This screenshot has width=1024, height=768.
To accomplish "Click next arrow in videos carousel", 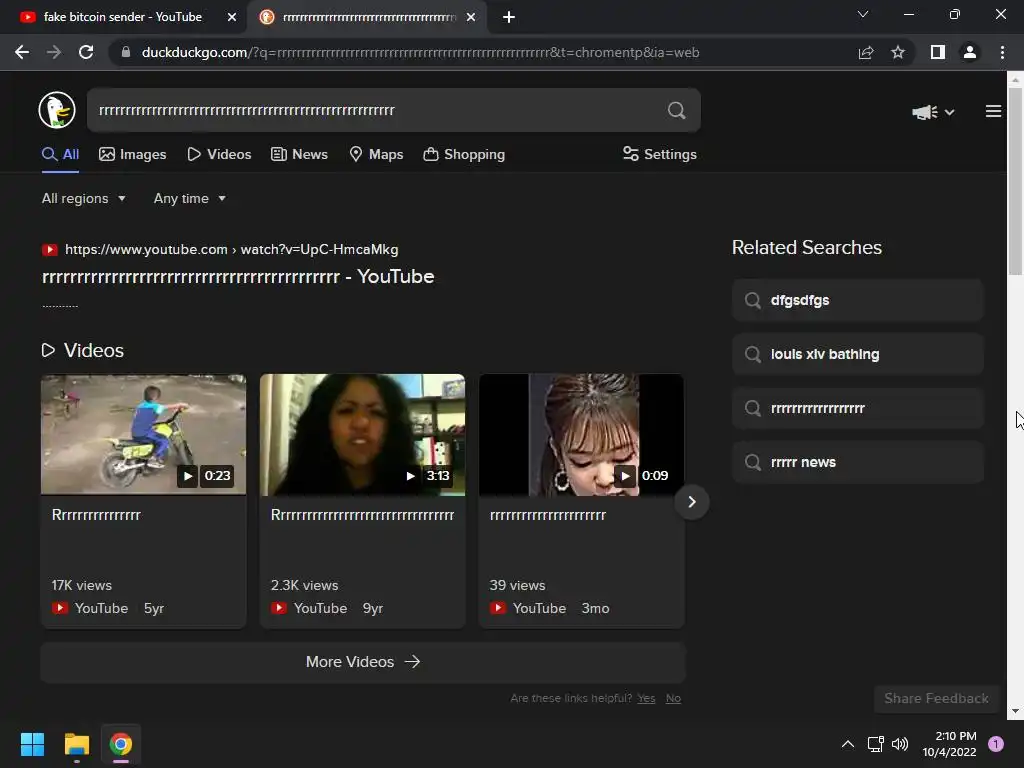I will (x=692, y=502).
